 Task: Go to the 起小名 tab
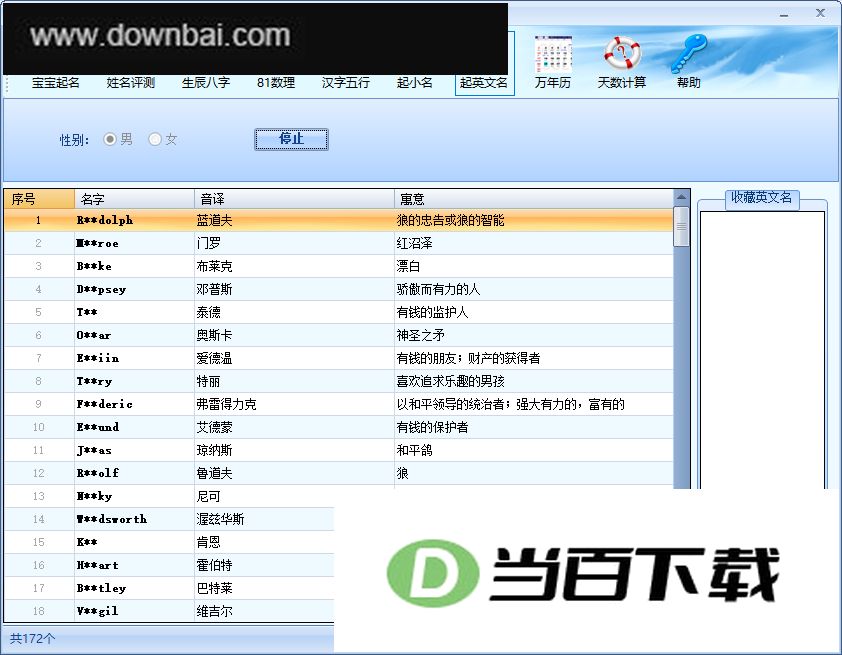tap(415, 83)
